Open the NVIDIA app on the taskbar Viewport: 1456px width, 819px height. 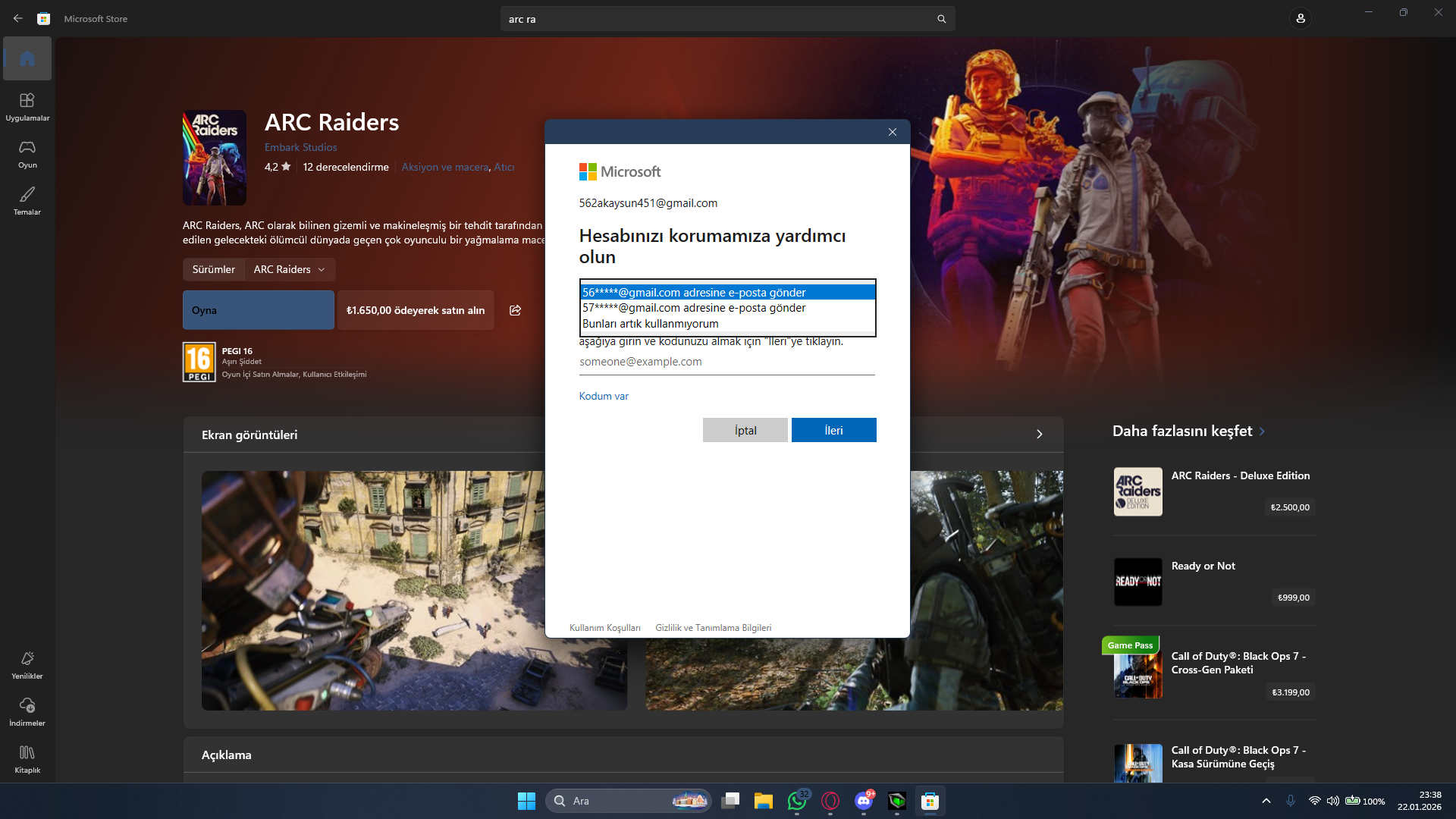pos(897,801)
